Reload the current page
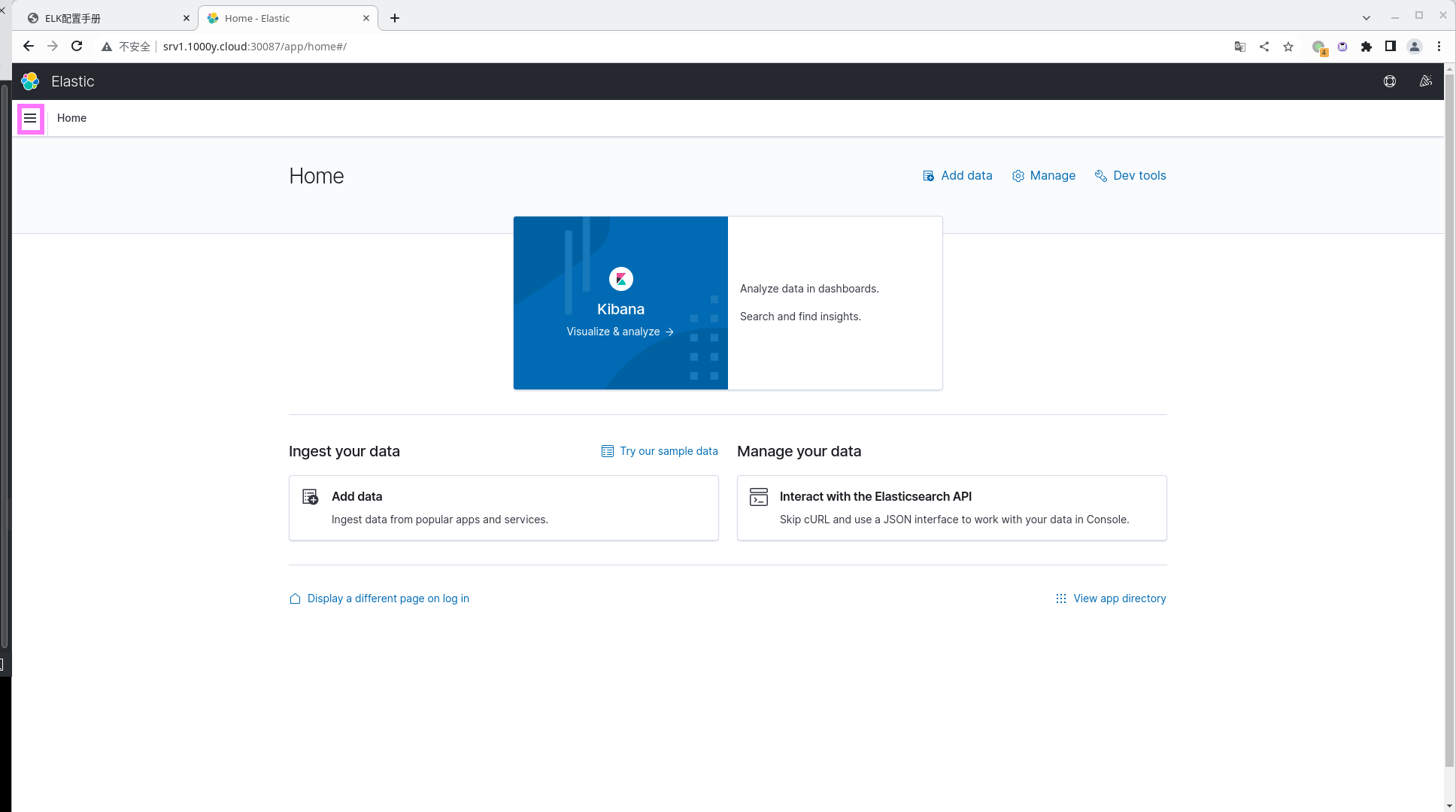 (x=77, y=47)
